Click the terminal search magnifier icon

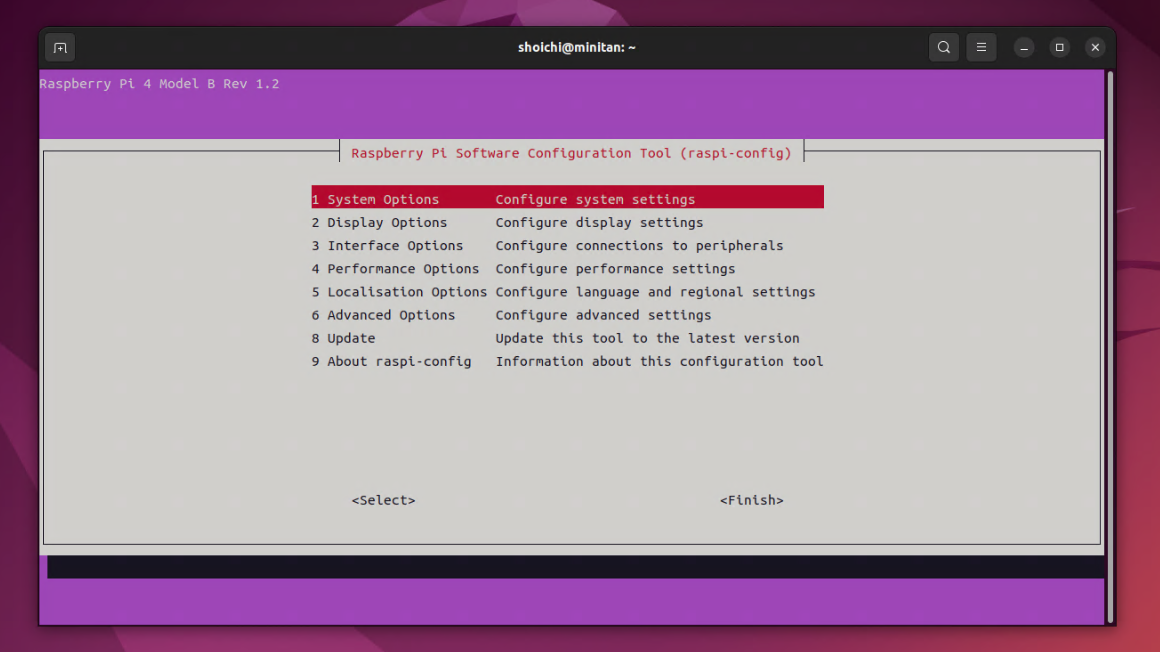click(944, 47)
